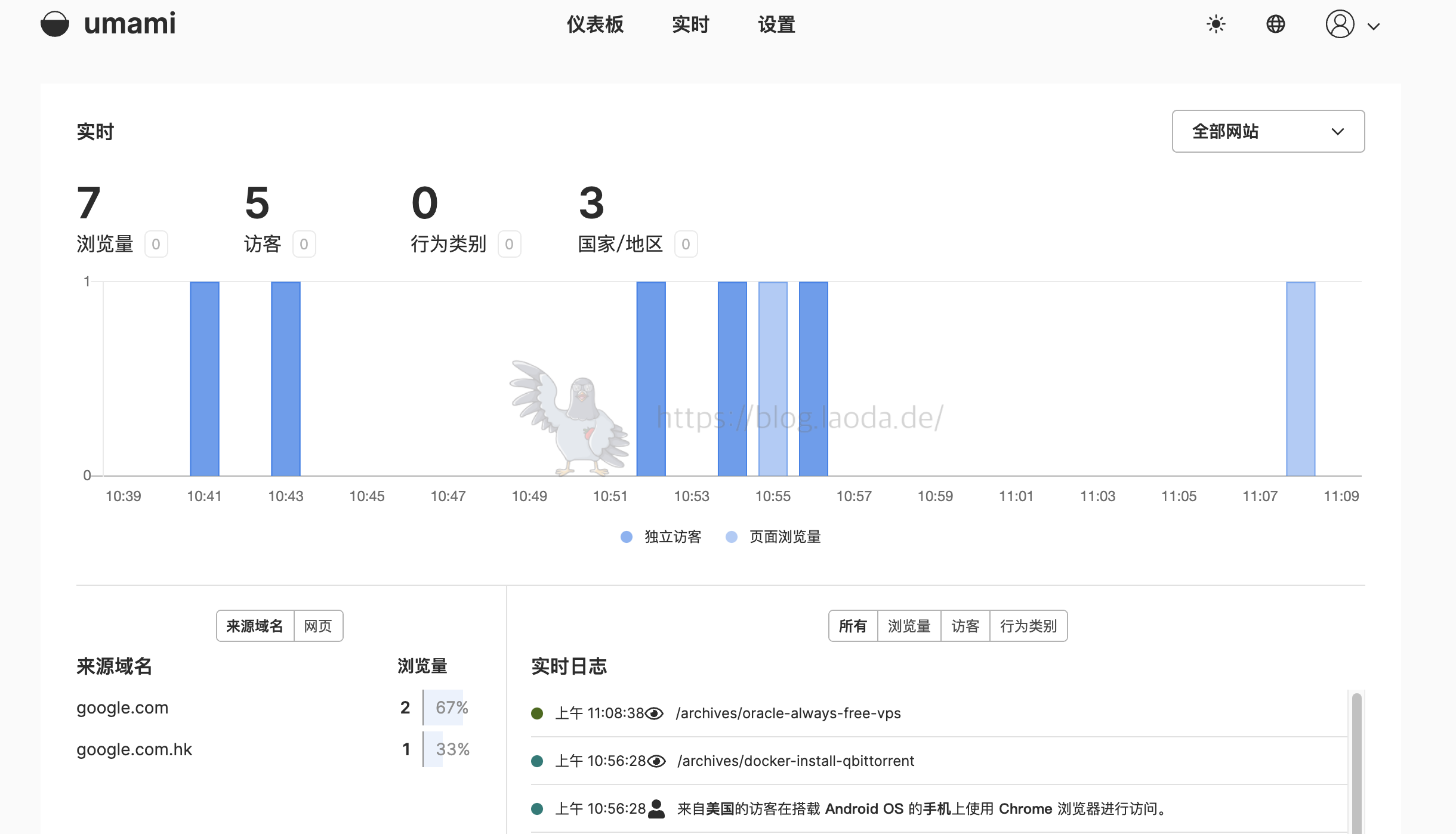Click the realtime log scrollbar thumb
The image size is (1456, 834).
(x=1356, y=764)
